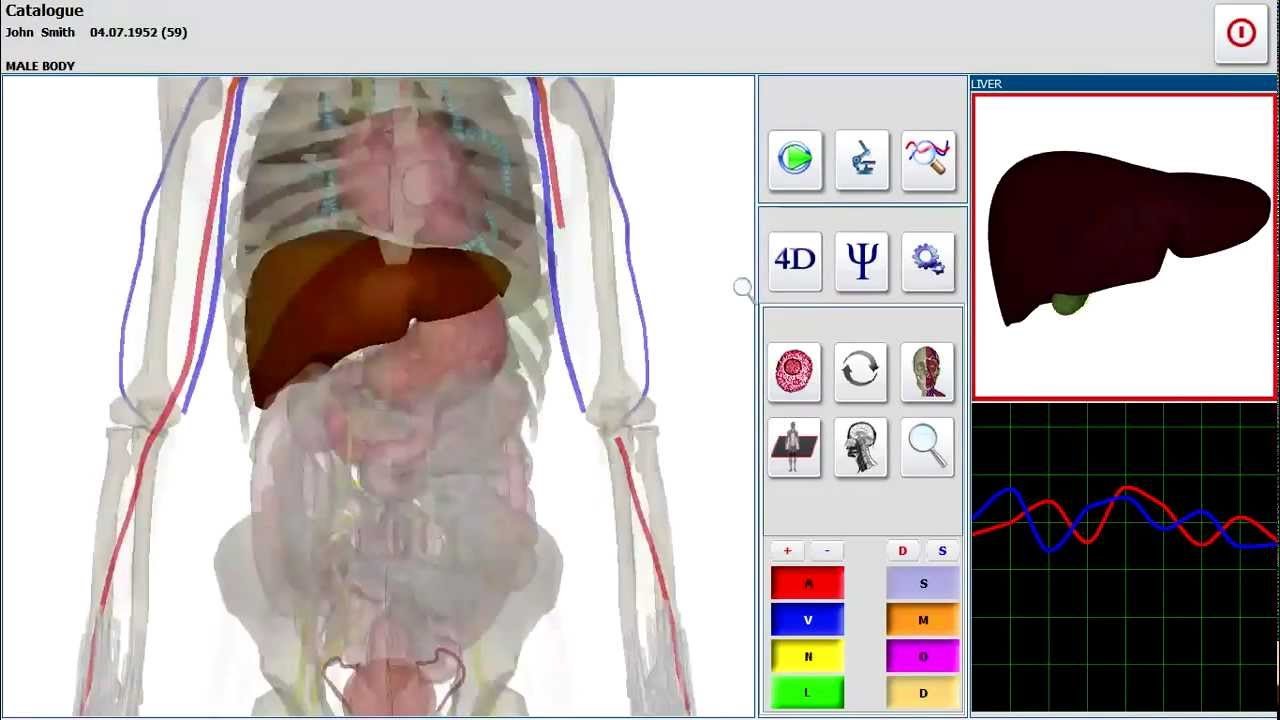Click the graph analysis magnifier icon
Viewport: 1280px width, 720px height.
tap(928, 159)
